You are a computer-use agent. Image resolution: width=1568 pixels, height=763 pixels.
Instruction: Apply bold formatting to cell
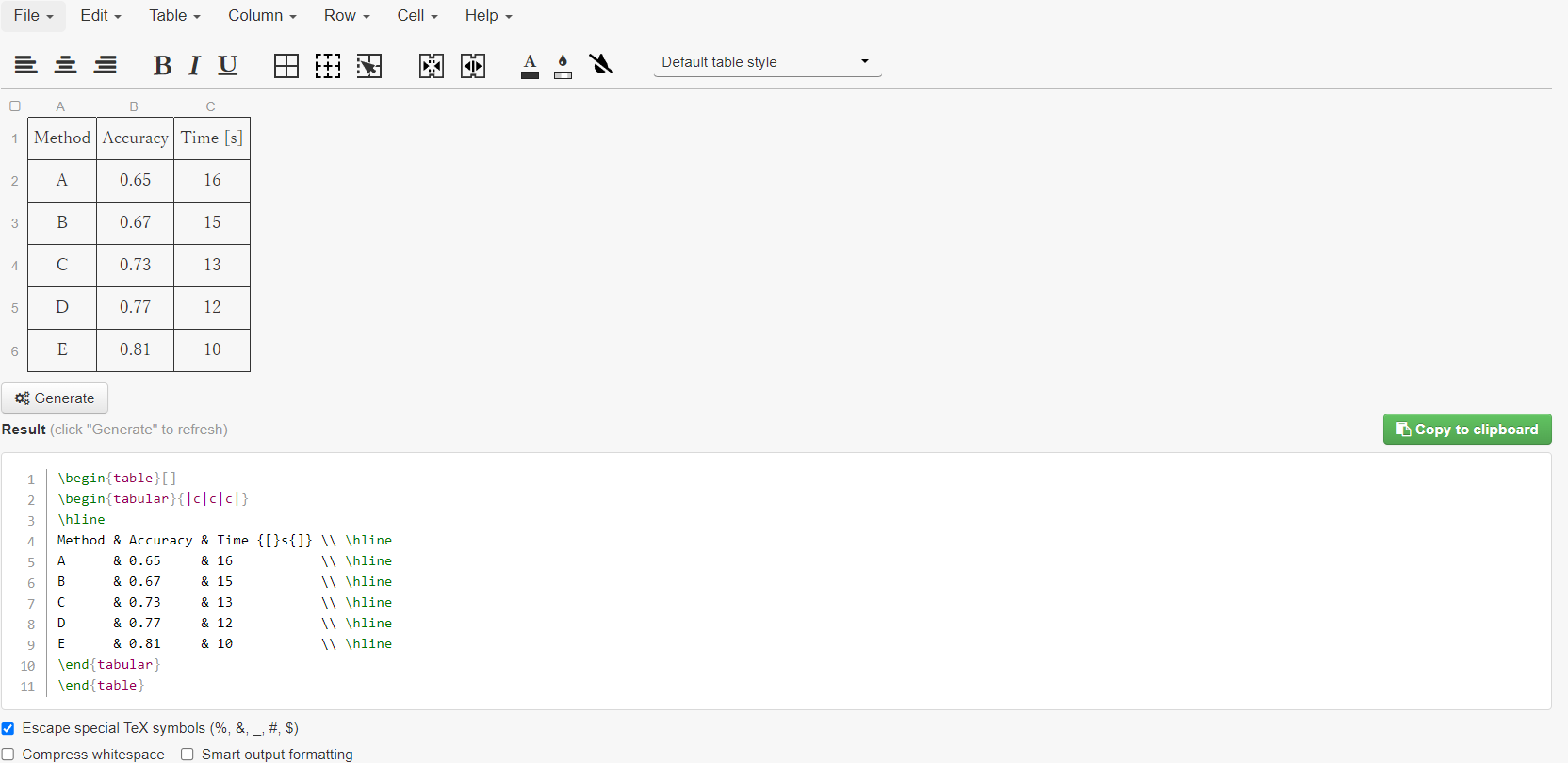tap(162, 65)
